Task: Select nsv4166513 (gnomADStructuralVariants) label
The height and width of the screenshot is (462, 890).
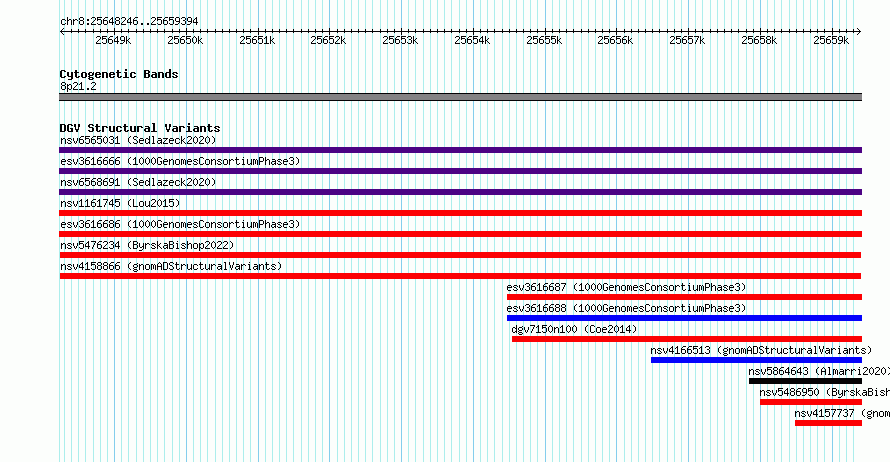Action: click(x=761, y=350)
